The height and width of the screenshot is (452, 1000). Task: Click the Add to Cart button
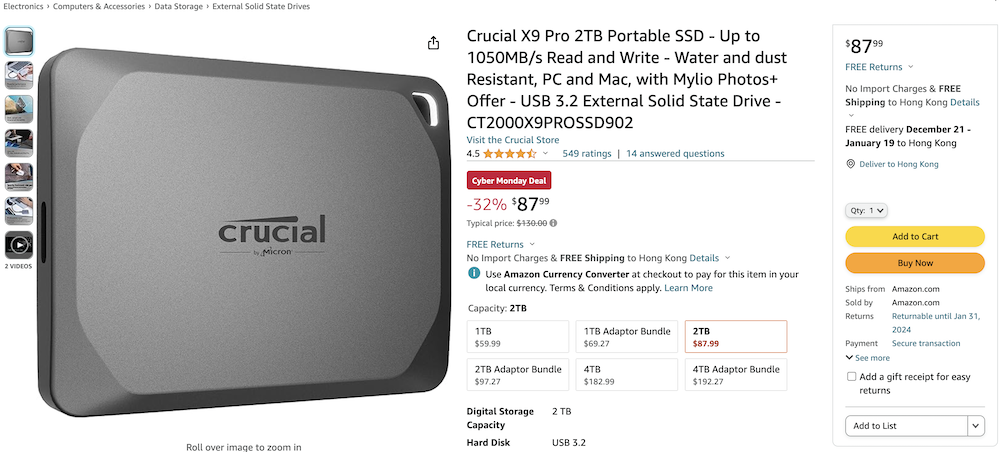(915, 237)
